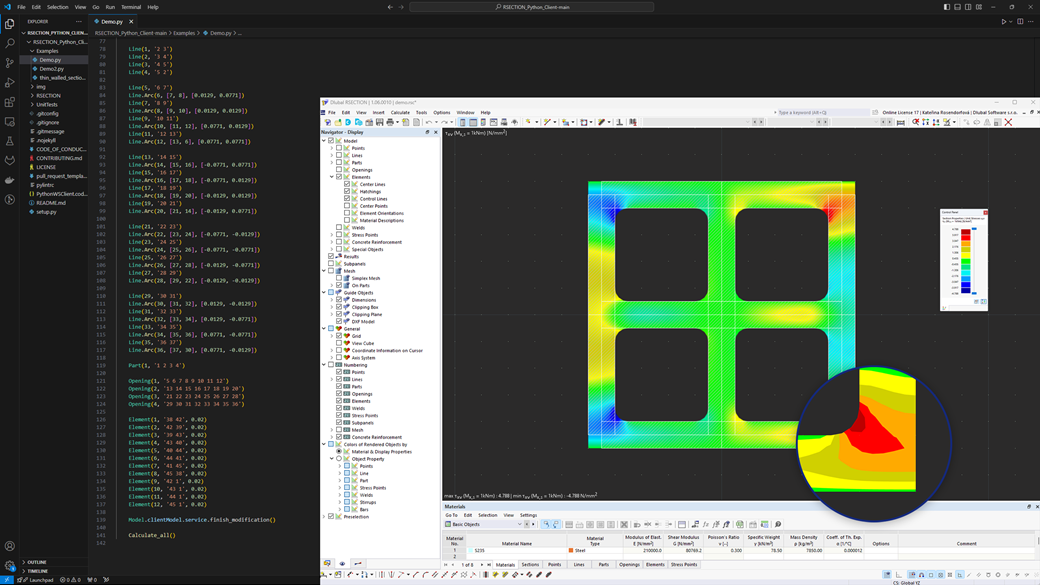Open Source Control in the activity bar
This screenshot has height=585, width=1040.
[10, 63]
